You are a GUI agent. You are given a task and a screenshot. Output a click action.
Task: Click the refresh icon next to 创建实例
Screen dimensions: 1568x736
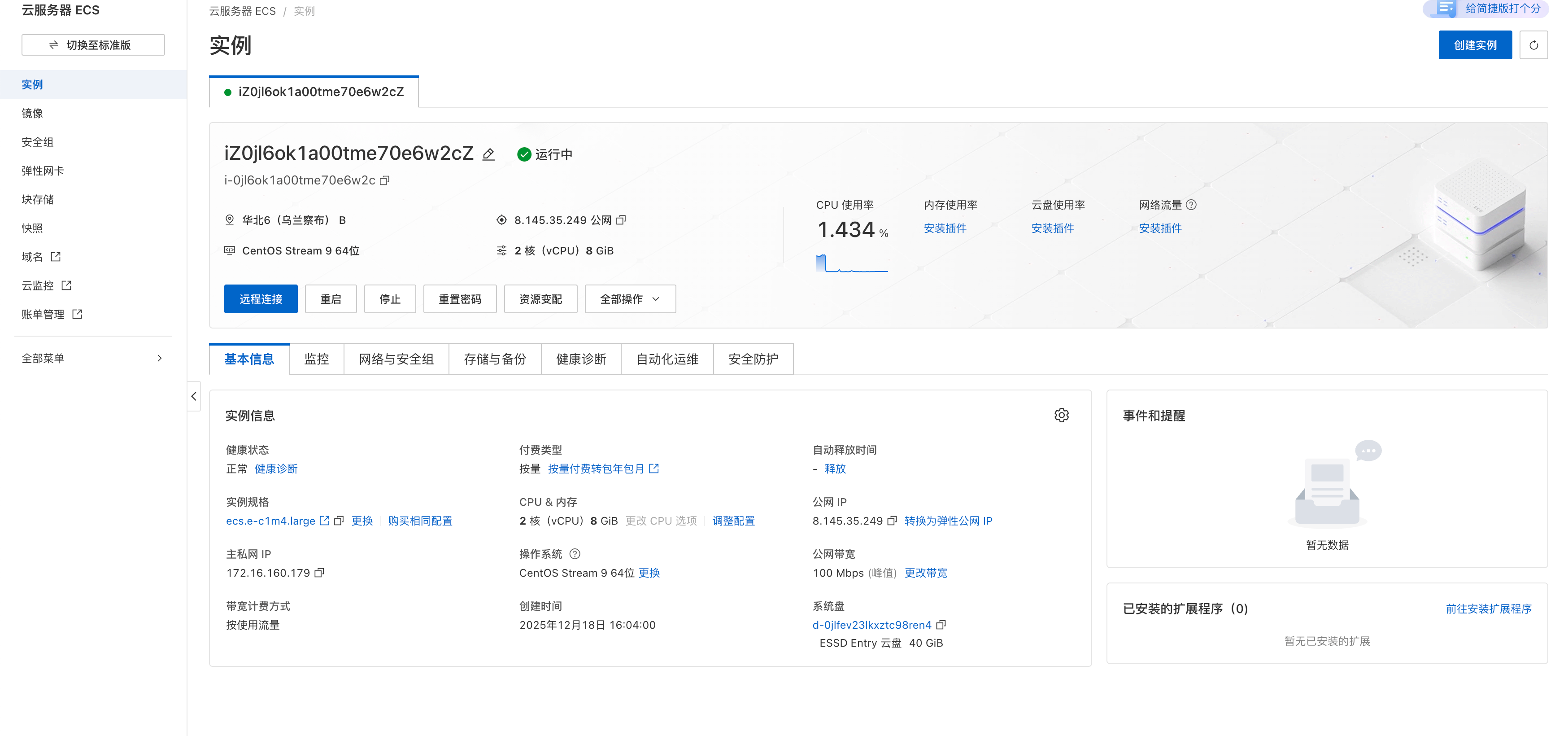[1533, 45]
